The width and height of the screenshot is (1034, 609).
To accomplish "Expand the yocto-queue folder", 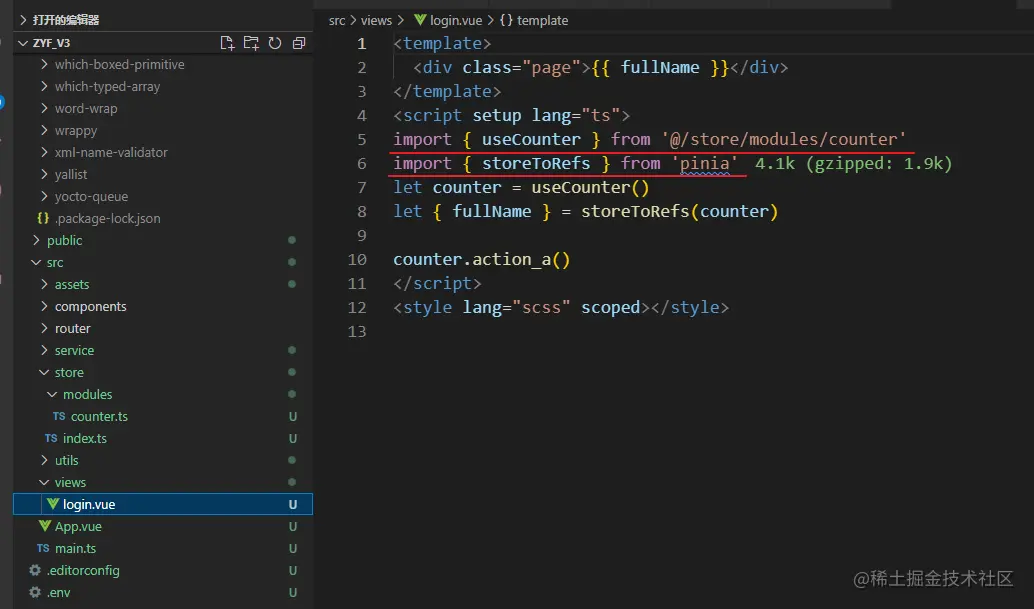I will 44,196.
